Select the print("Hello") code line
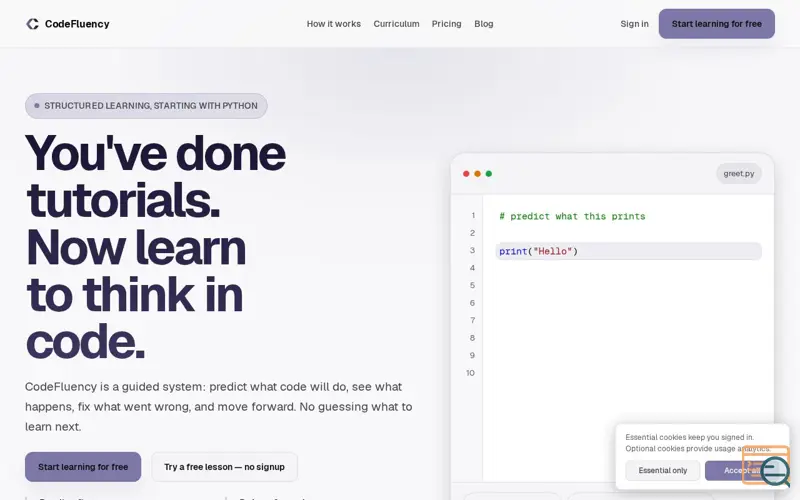 (628, 251)
